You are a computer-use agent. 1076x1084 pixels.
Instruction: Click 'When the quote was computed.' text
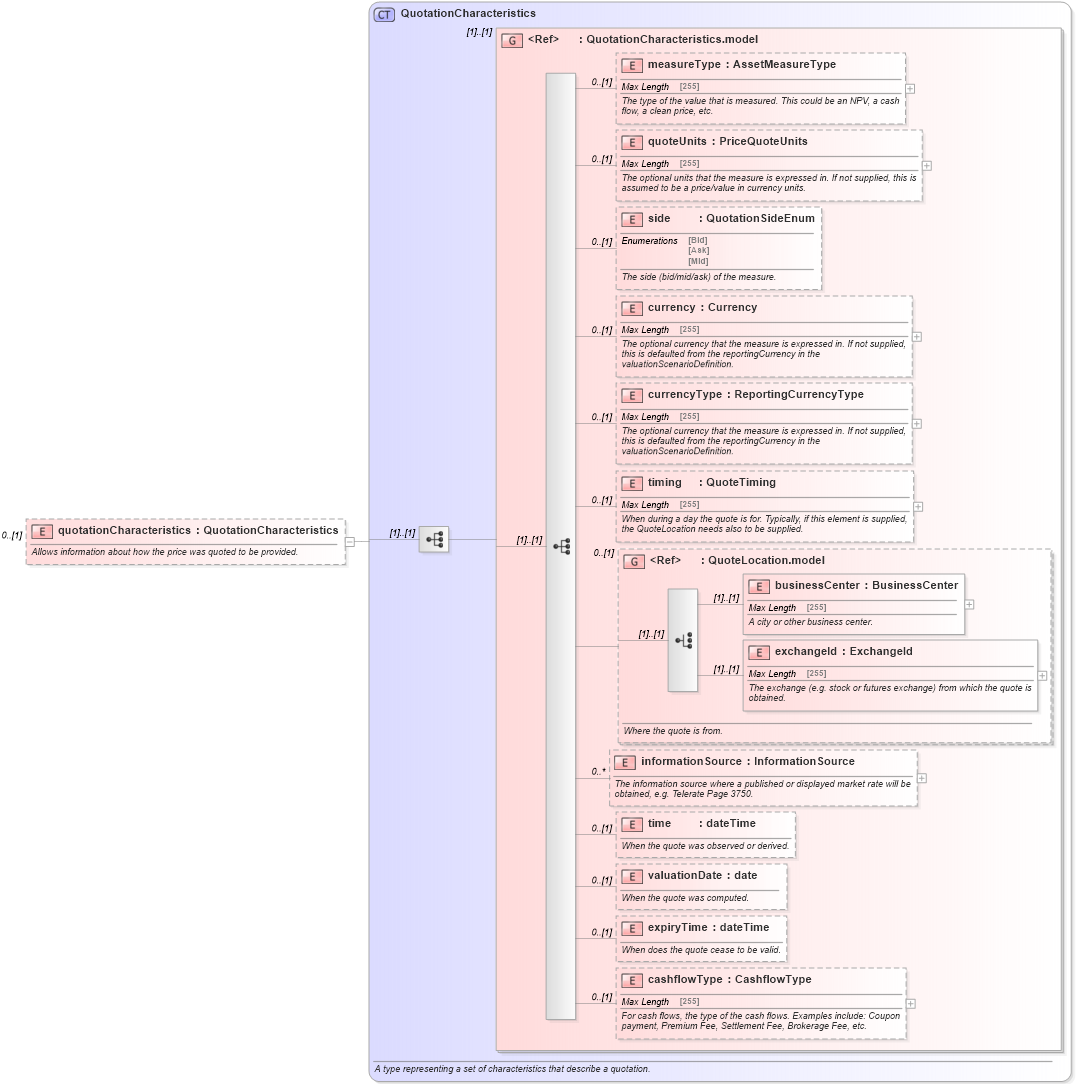(x=685, y=898)
